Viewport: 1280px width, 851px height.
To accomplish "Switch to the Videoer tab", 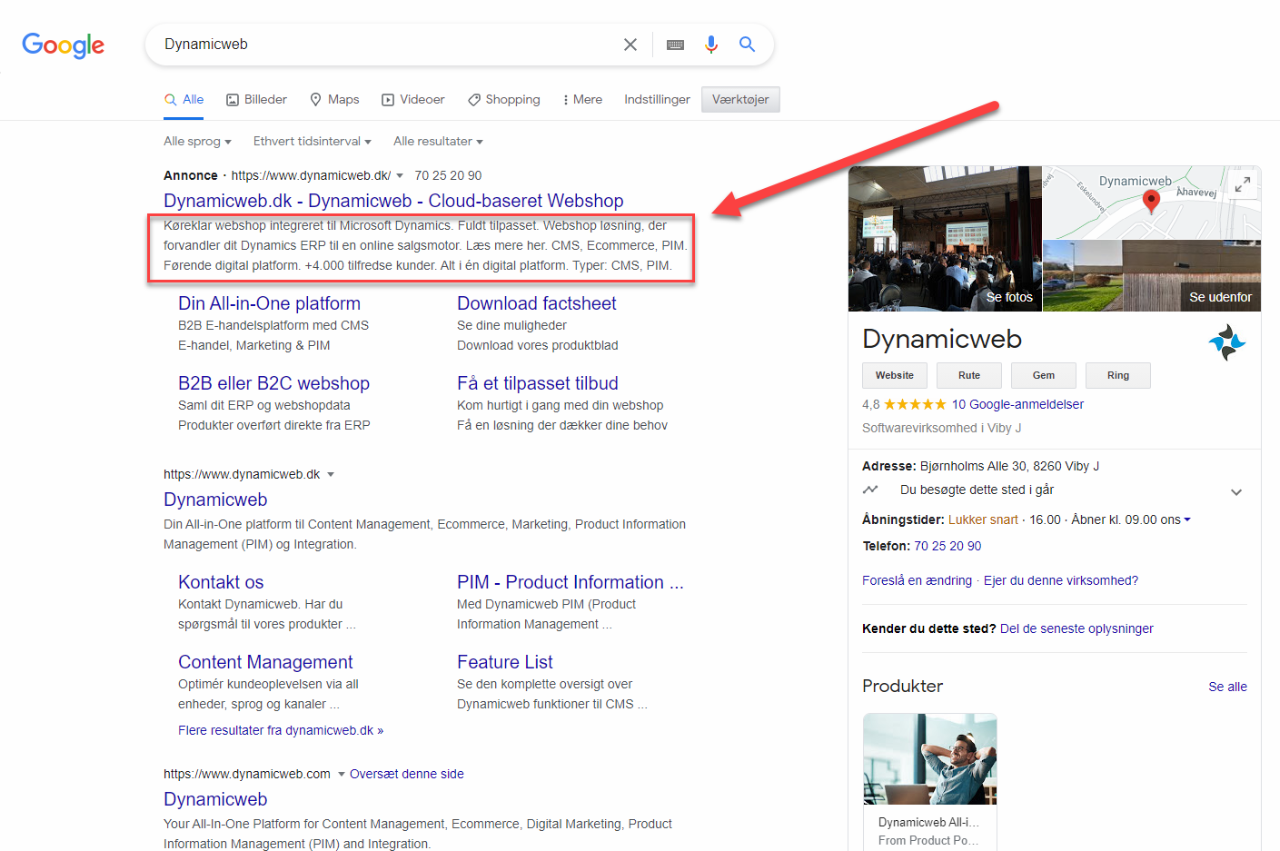I will [x=413, y=100].
